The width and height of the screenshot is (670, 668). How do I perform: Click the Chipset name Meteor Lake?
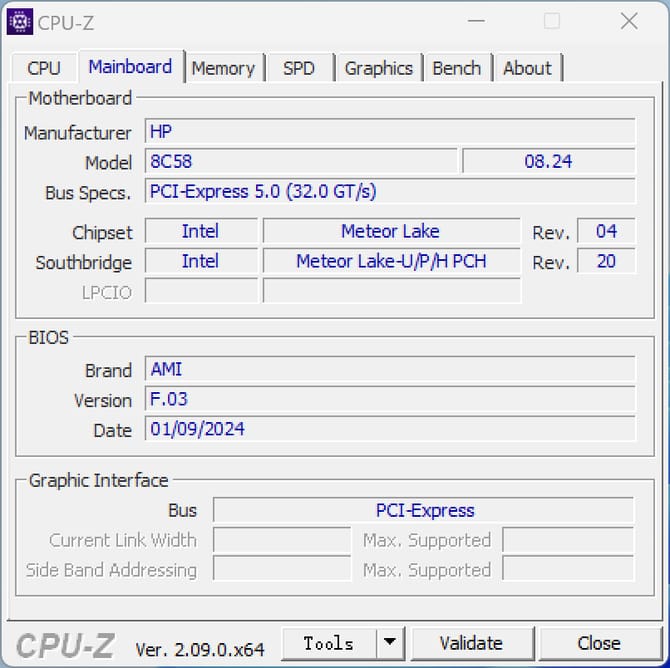(x=391, y=231)
